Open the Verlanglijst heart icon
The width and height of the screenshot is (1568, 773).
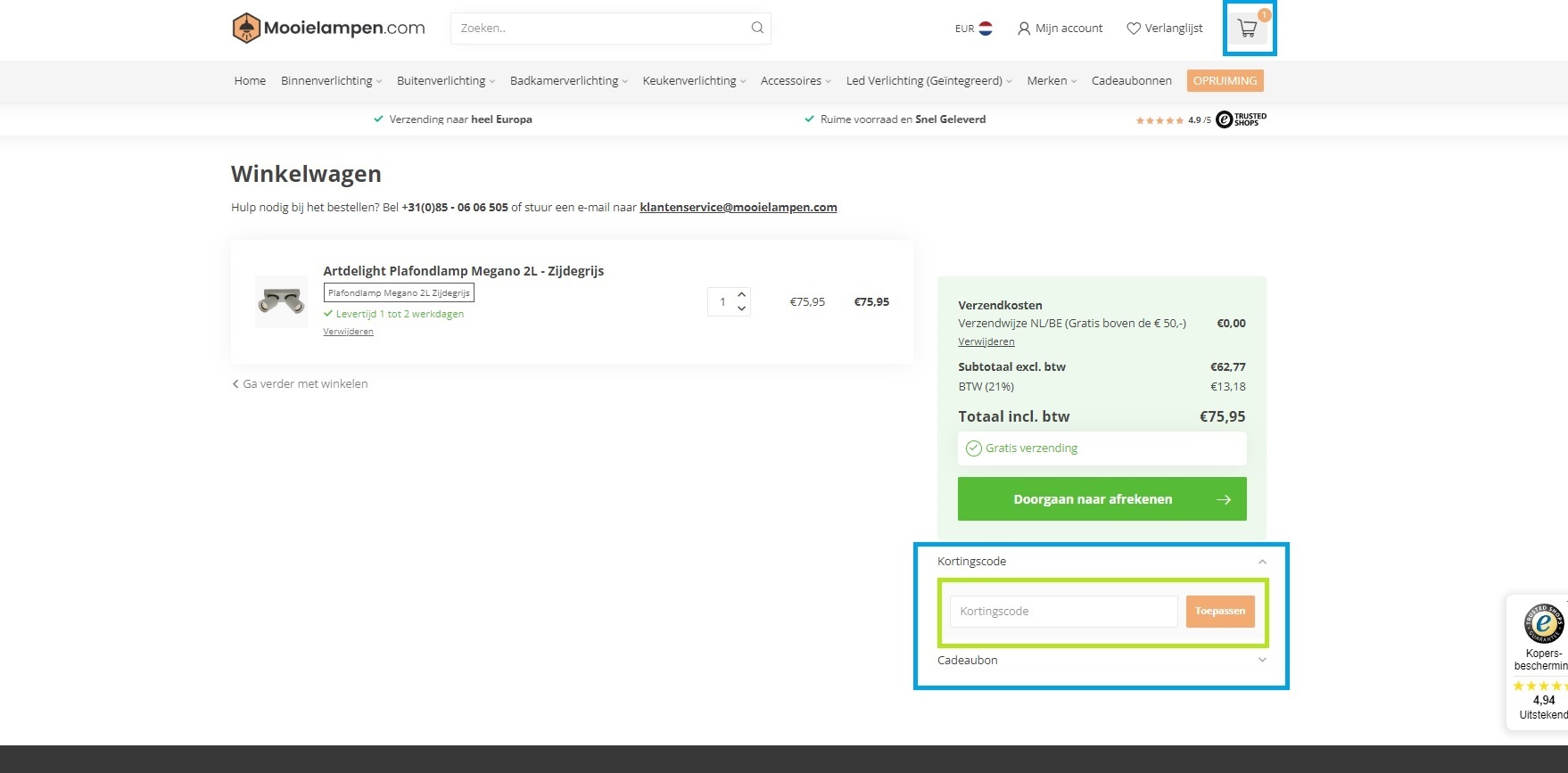1134,29
